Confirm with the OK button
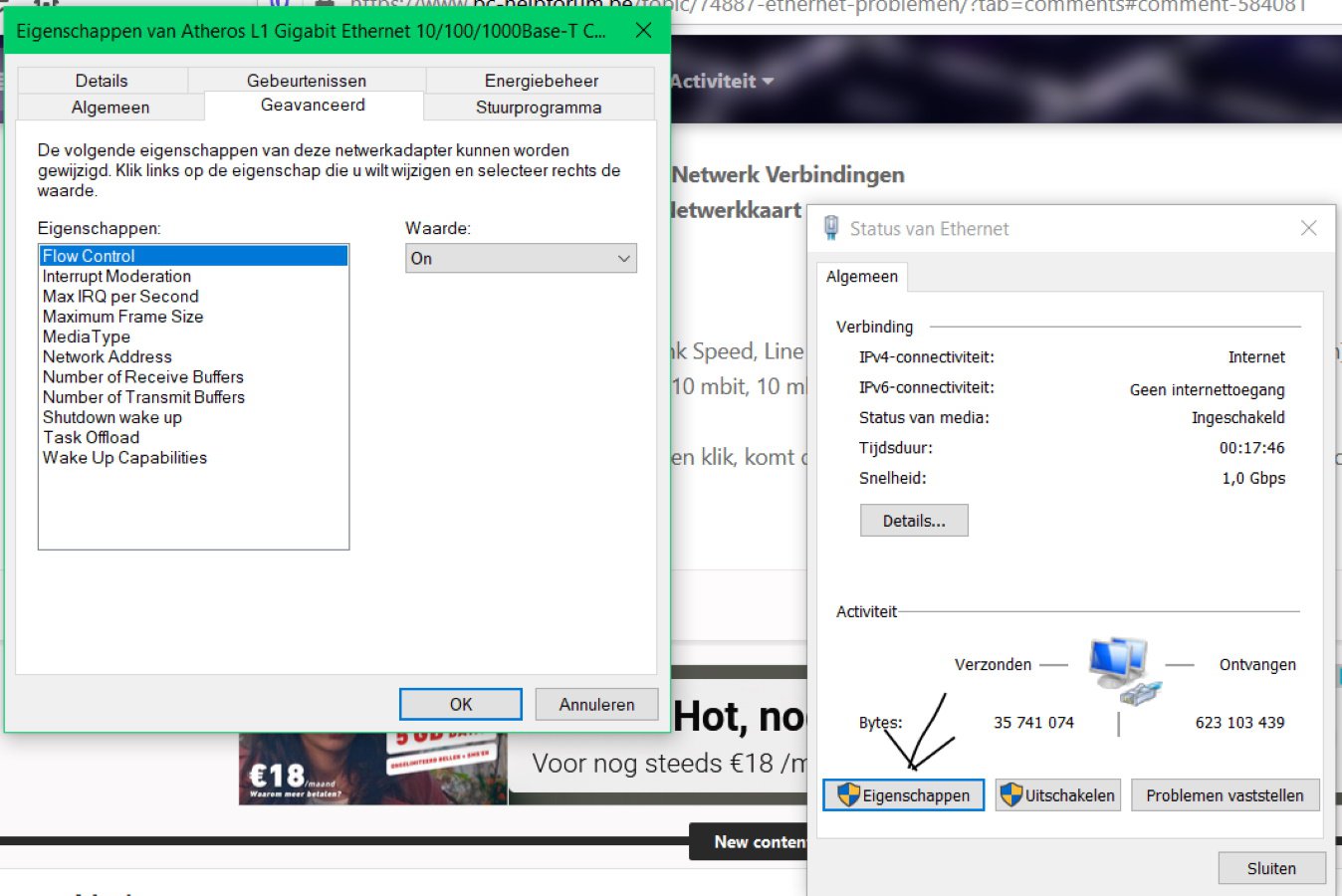Image resolution: width=1342 pixels, height=896 pixels. coord(461,704)
